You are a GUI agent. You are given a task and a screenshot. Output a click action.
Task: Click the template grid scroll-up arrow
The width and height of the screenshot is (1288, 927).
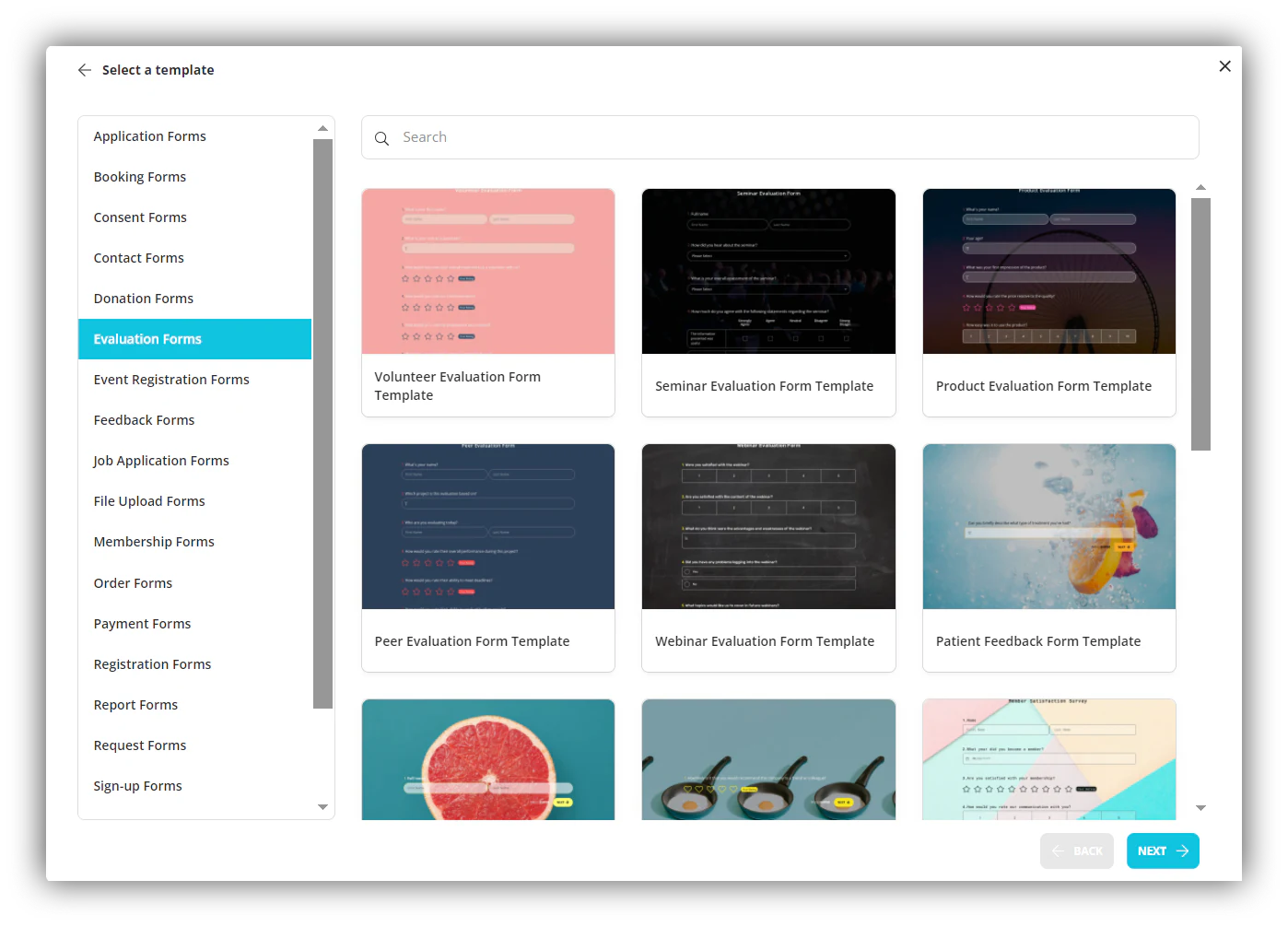(1200, 187)
